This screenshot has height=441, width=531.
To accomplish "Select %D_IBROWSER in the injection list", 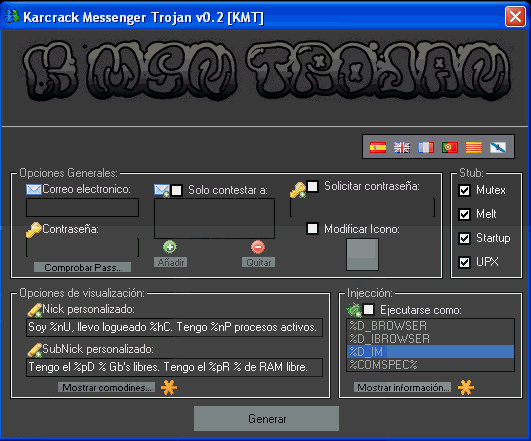I will [430, 339].
